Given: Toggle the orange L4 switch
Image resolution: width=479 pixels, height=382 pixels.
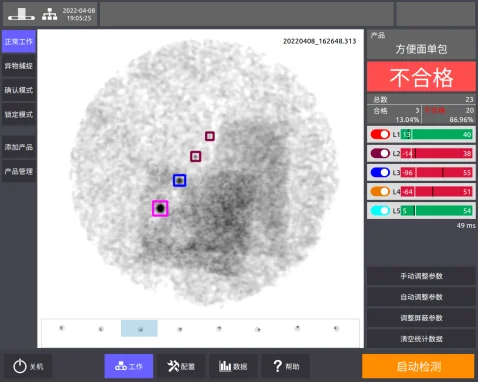Looking at the screenshot, I should pos(380,191).
